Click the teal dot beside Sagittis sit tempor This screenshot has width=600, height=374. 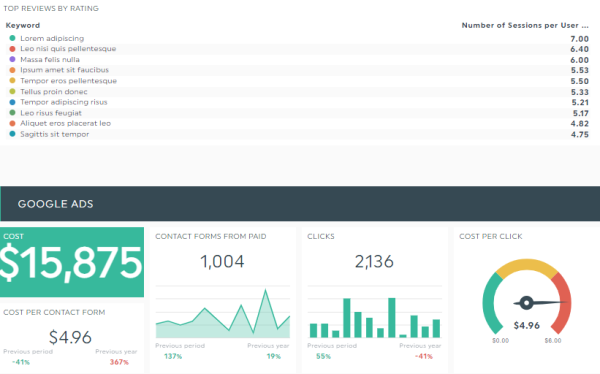pyautogui.click(x=12, y=134)
